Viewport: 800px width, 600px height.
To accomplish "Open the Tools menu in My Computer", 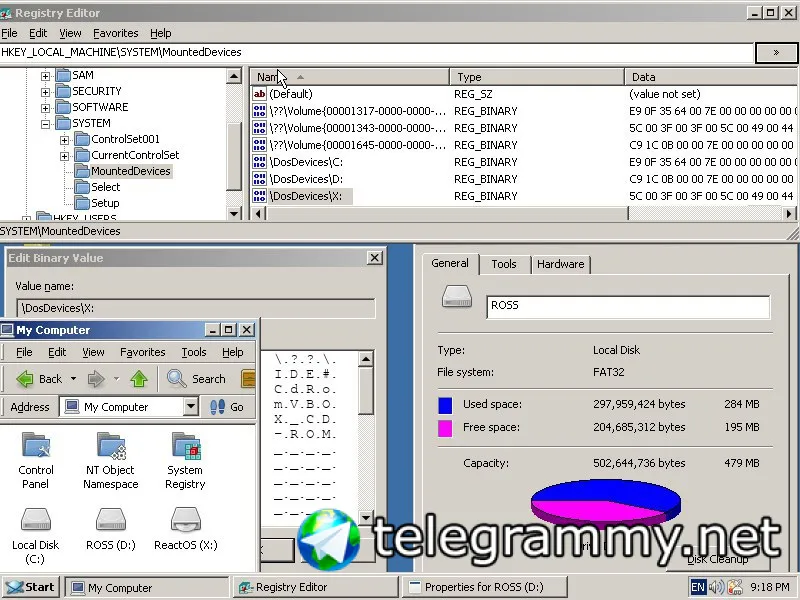I will click(194, 352).
